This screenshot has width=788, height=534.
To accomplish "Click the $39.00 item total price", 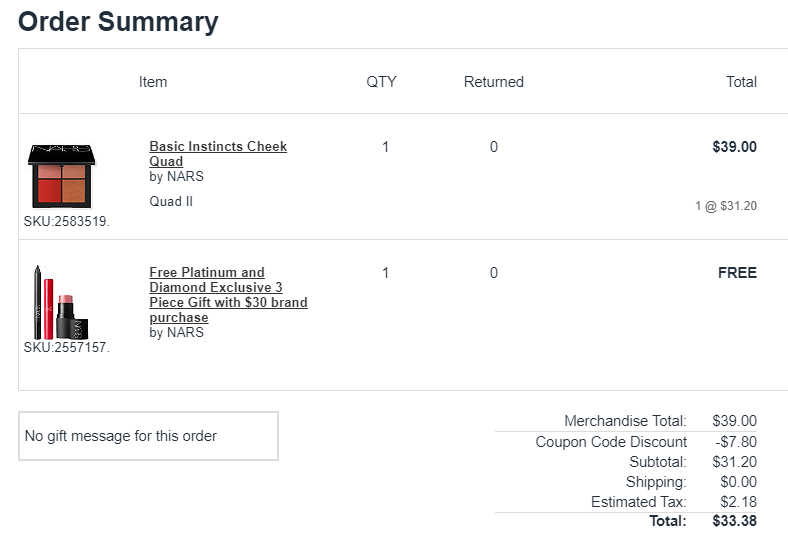I will (x=734, y=147).
